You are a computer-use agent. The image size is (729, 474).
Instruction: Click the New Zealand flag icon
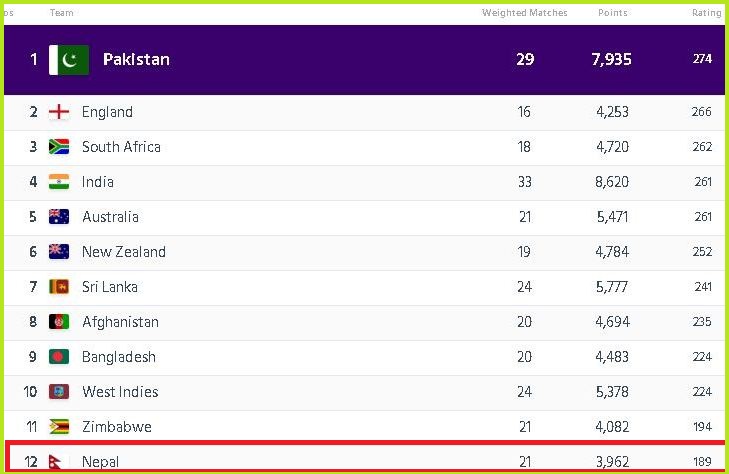tap(59, 251)
